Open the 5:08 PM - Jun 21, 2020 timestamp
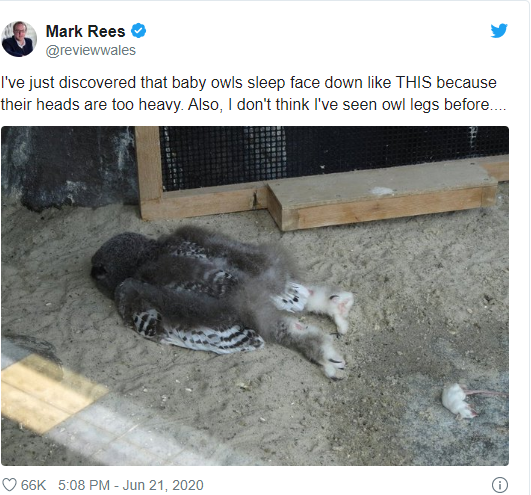This screenshot has height=495, width=531. point(131,485)
